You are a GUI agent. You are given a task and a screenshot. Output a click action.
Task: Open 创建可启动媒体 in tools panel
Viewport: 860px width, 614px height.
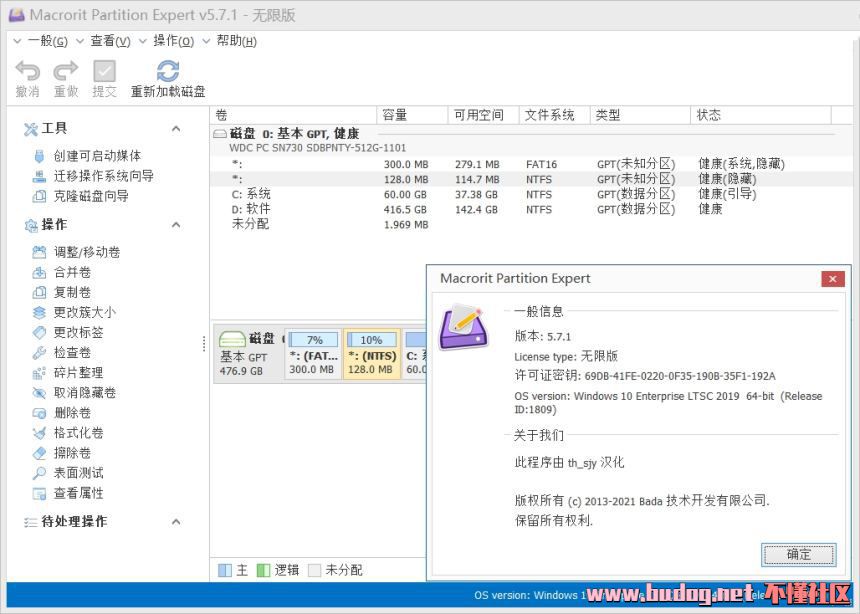click(x=96, y=156)
